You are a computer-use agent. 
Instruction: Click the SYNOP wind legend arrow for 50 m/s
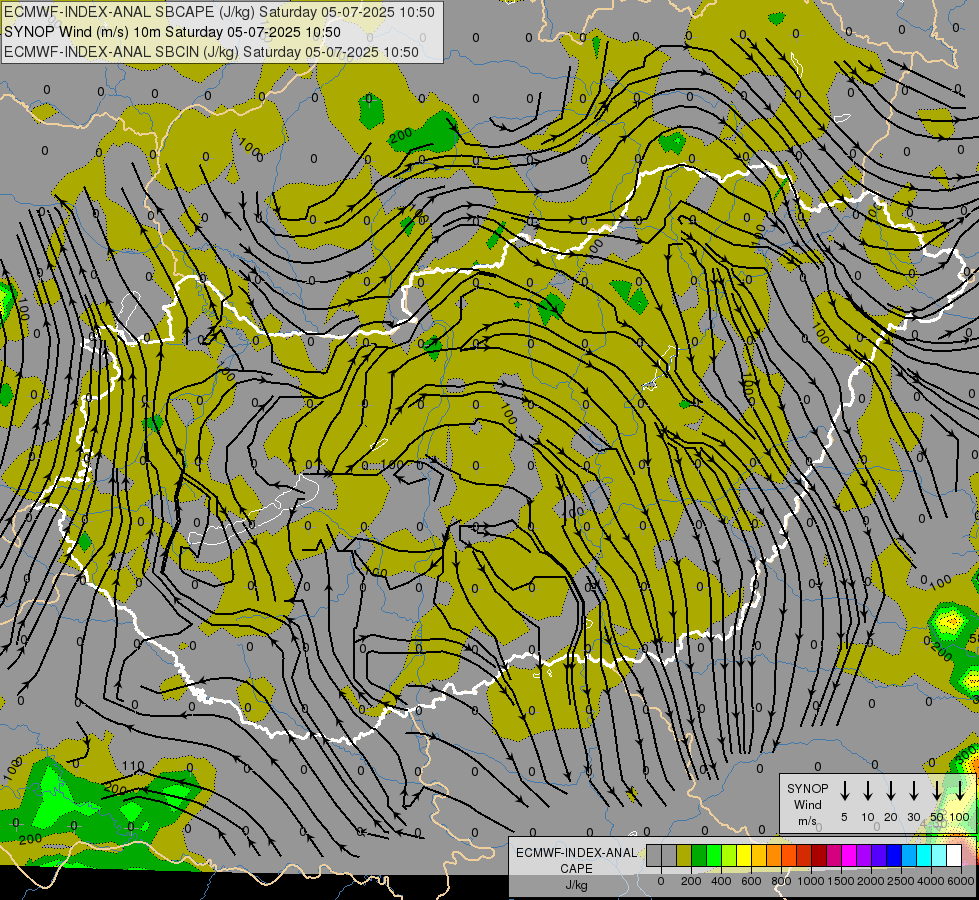[937, 790]
